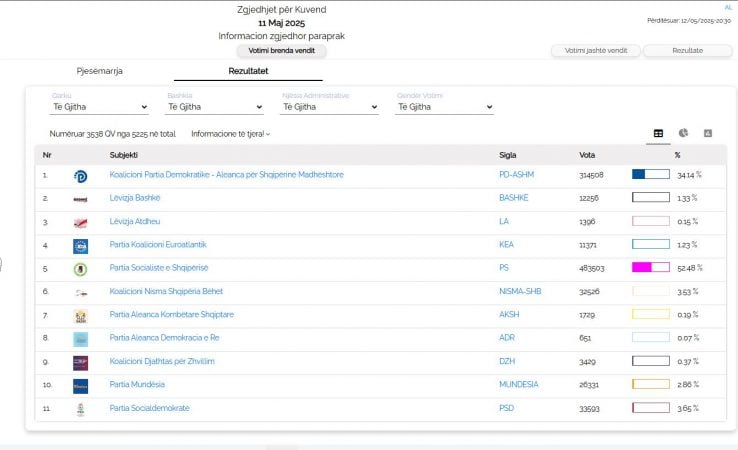Viewport: 738px width, 450px height.
Task: Open the Qendër Votimi dropdown
Action: pyautogui.click(x=444, y=107)
